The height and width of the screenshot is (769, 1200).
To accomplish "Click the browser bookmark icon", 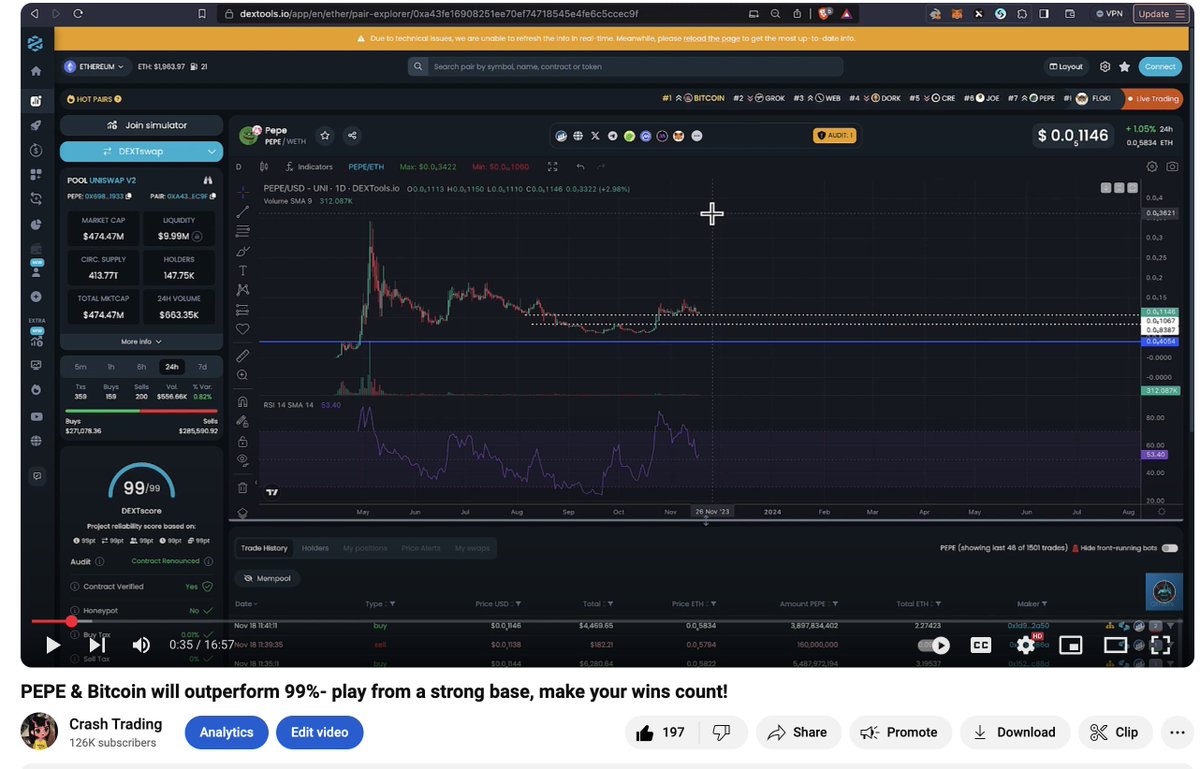I will [x=202, y=14].
